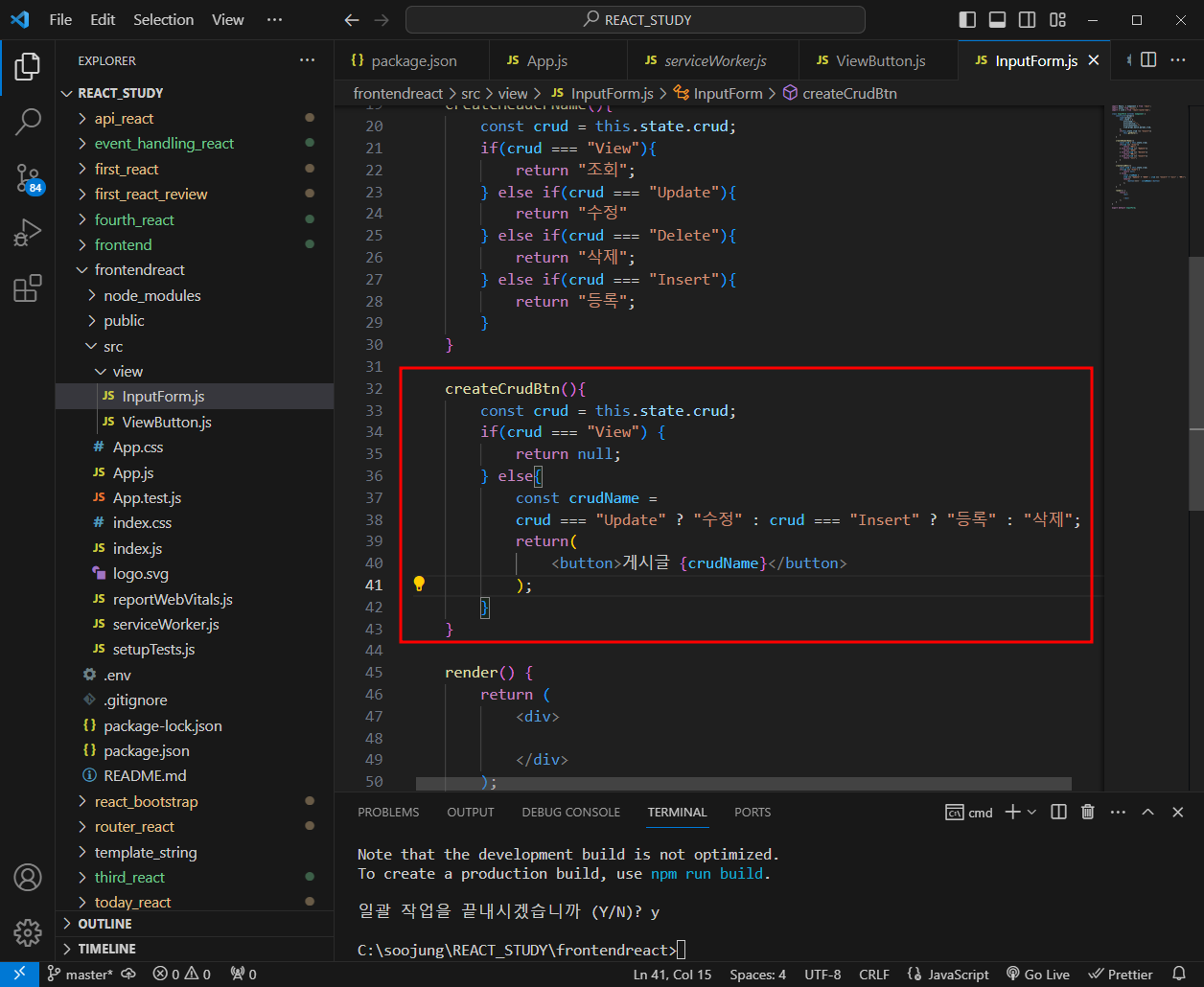Click Ln 41, Col 15 position indicator
The width and height of the screenshot is (1204, 987).
click(x=672, y=974)
